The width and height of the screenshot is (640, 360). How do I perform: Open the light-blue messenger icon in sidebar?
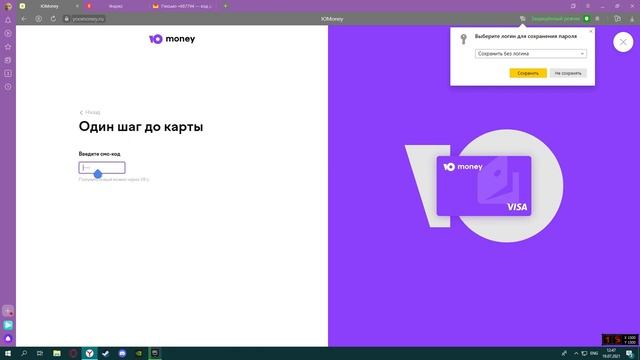point(8,325)
